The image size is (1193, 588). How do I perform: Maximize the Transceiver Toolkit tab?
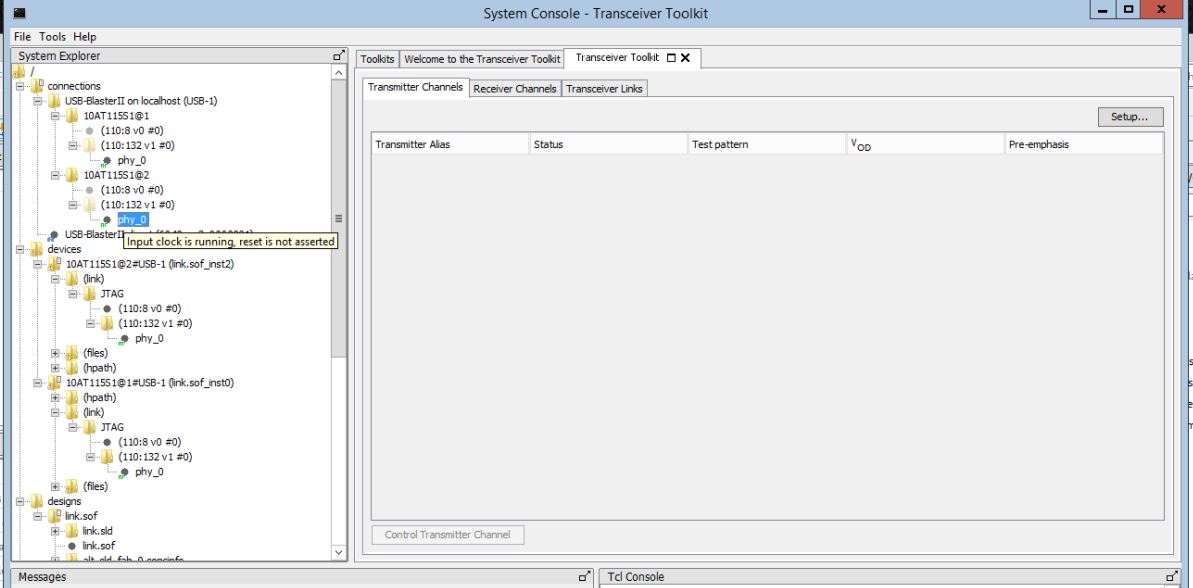pyautogui.click(x=671, y=58)
